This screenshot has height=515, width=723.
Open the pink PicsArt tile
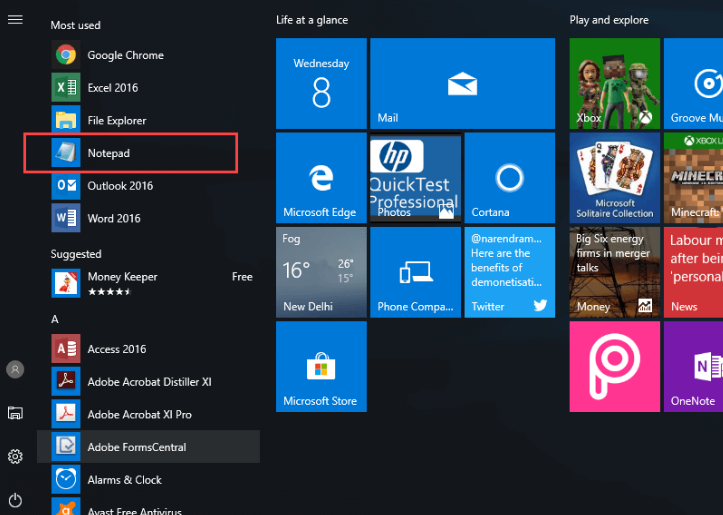(x=615, y=367)
